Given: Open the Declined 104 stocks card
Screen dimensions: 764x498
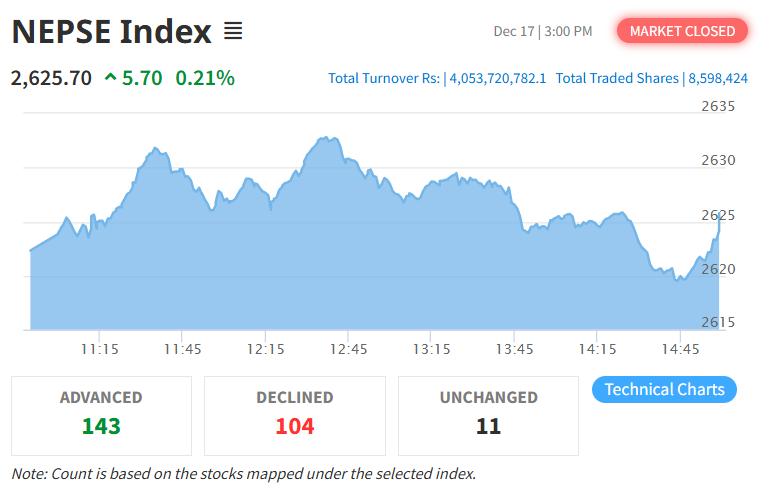Looking at the screenshot, I should coord(294,415).
